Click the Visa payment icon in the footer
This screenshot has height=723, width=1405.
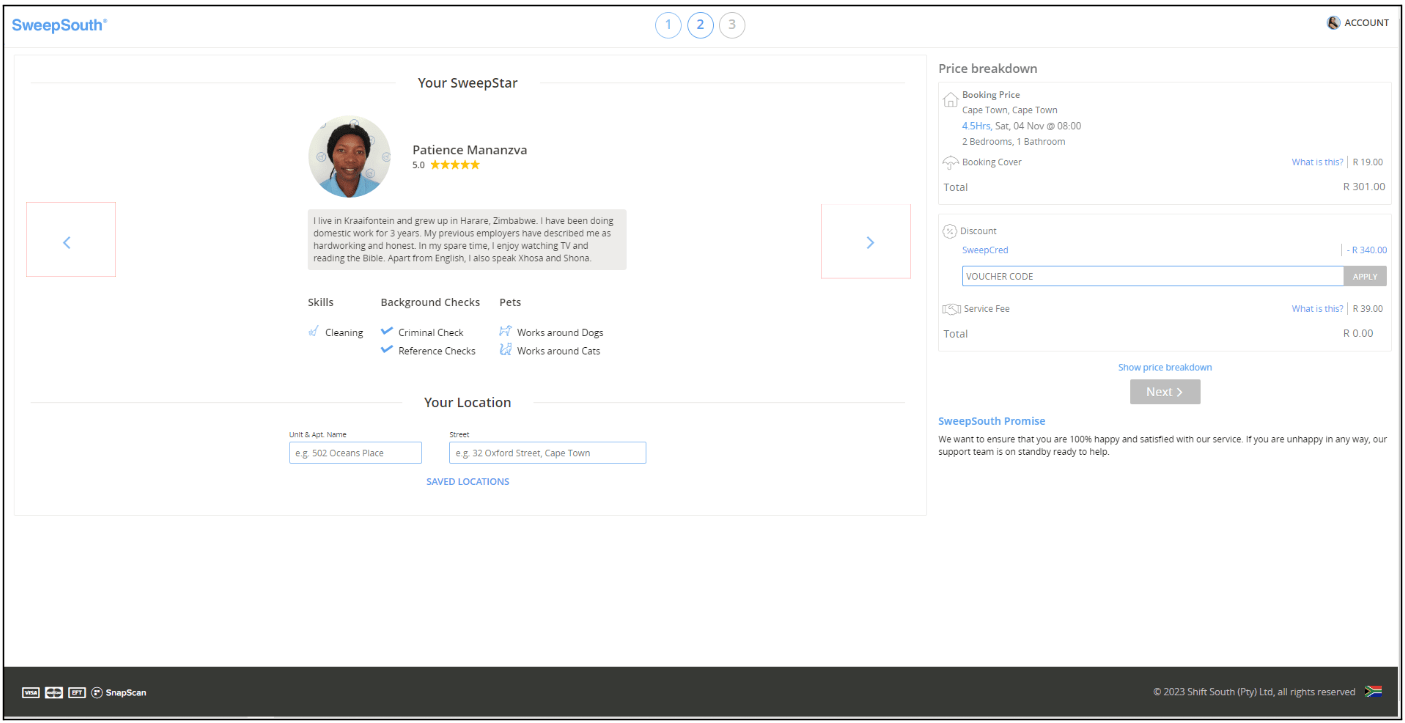click(x=32, y=692)
